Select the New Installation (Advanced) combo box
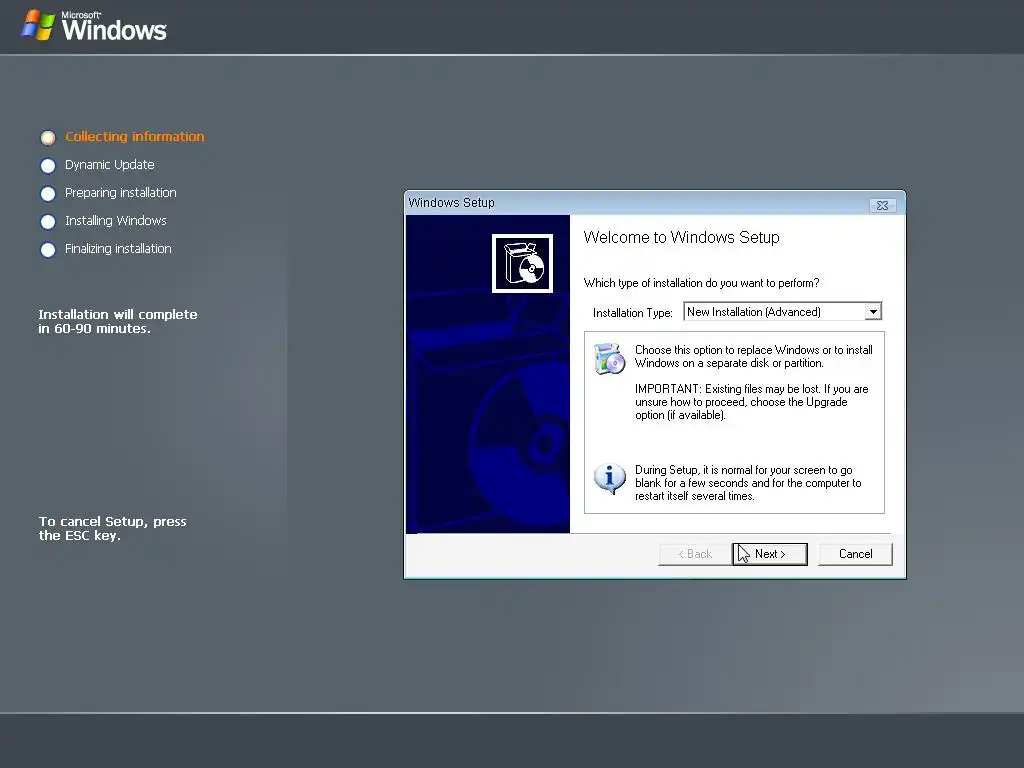Image resolution: width=1024 pixels, height=768 pixels. [x=782, y=312]
